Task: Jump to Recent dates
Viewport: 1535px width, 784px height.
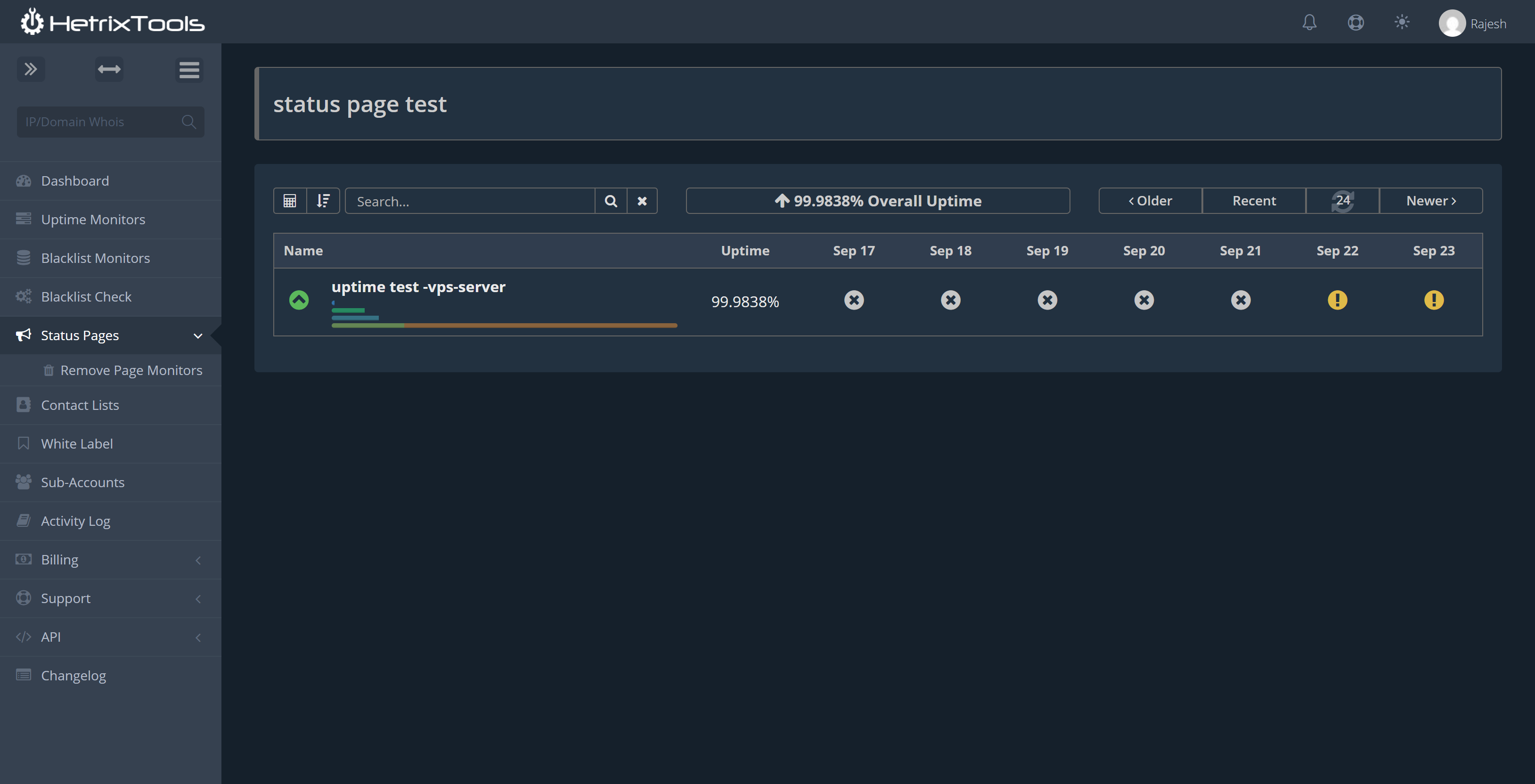Action: coord(1254,201)
